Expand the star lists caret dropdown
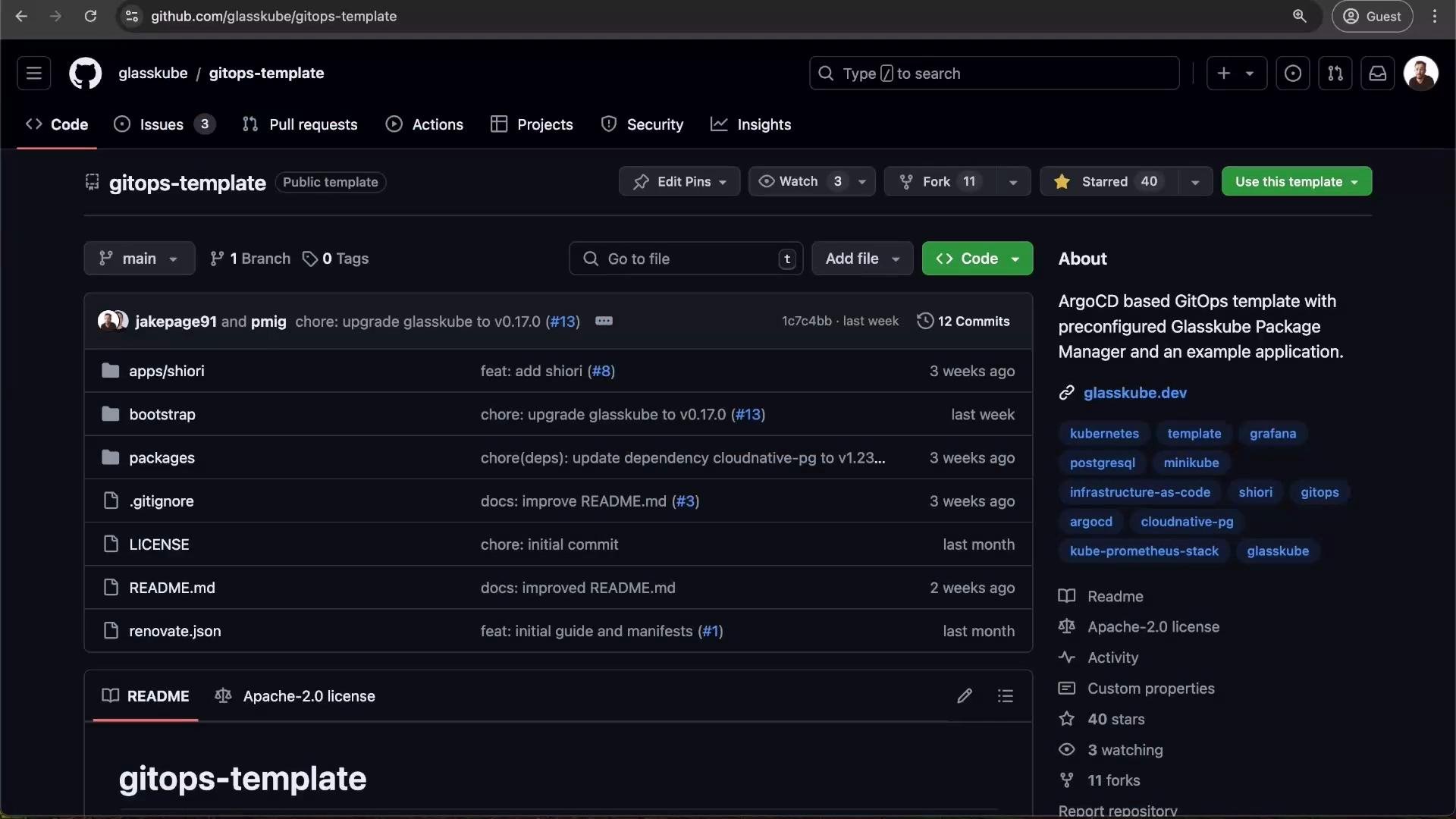 1195,181
